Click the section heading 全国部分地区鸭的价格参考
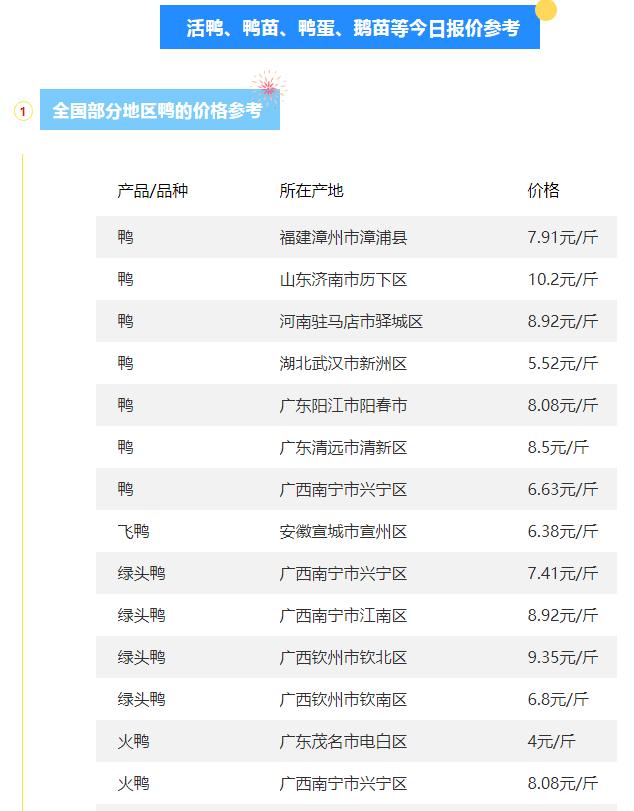This screenshot has width=634, height=811. pos(158,110)
